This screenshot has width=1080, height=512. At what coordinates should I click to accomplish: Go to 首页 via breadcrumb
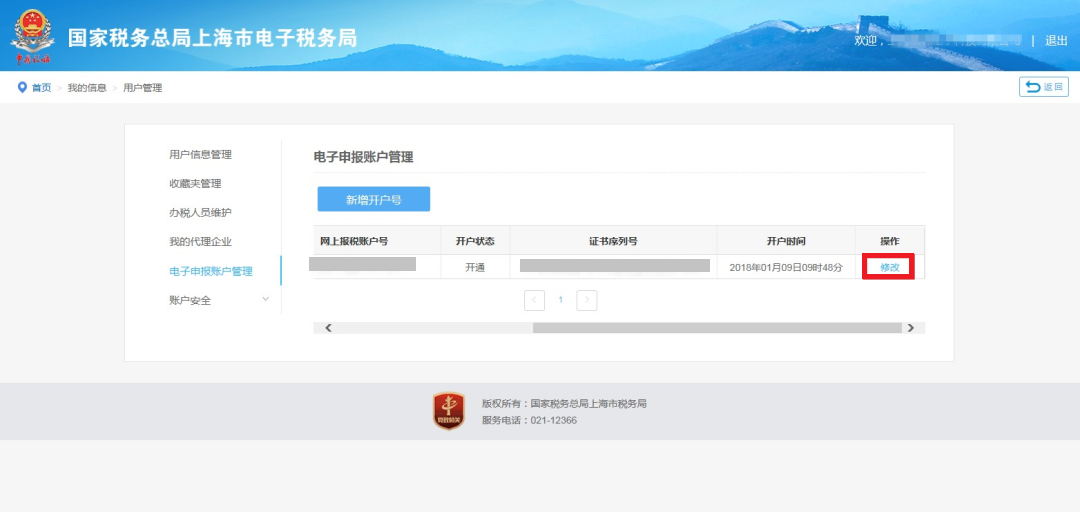[41, 88]
